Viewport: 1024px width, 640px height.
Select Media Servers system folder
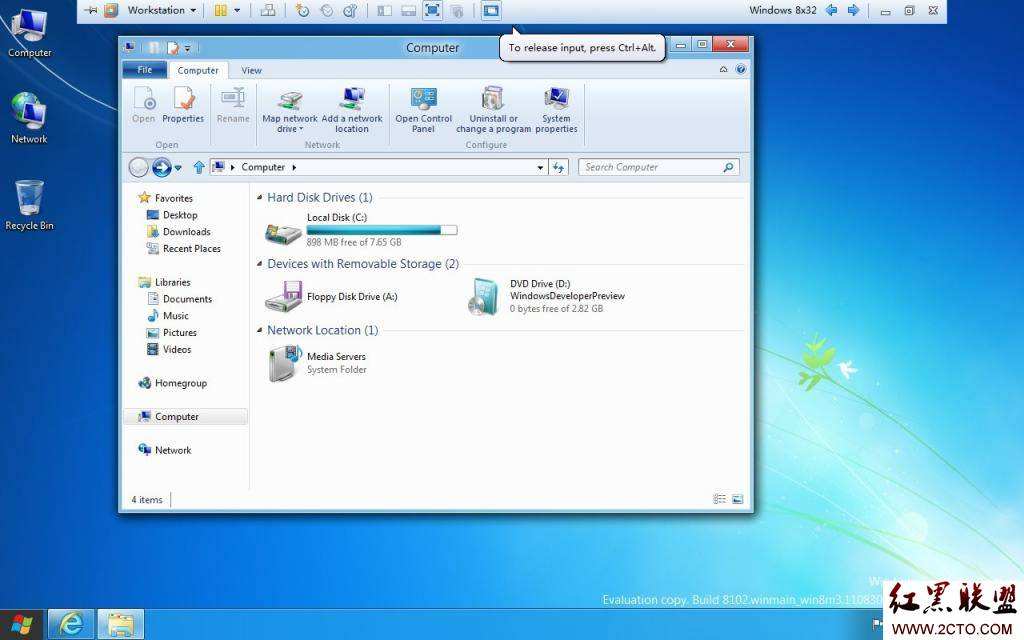point(317,363)
